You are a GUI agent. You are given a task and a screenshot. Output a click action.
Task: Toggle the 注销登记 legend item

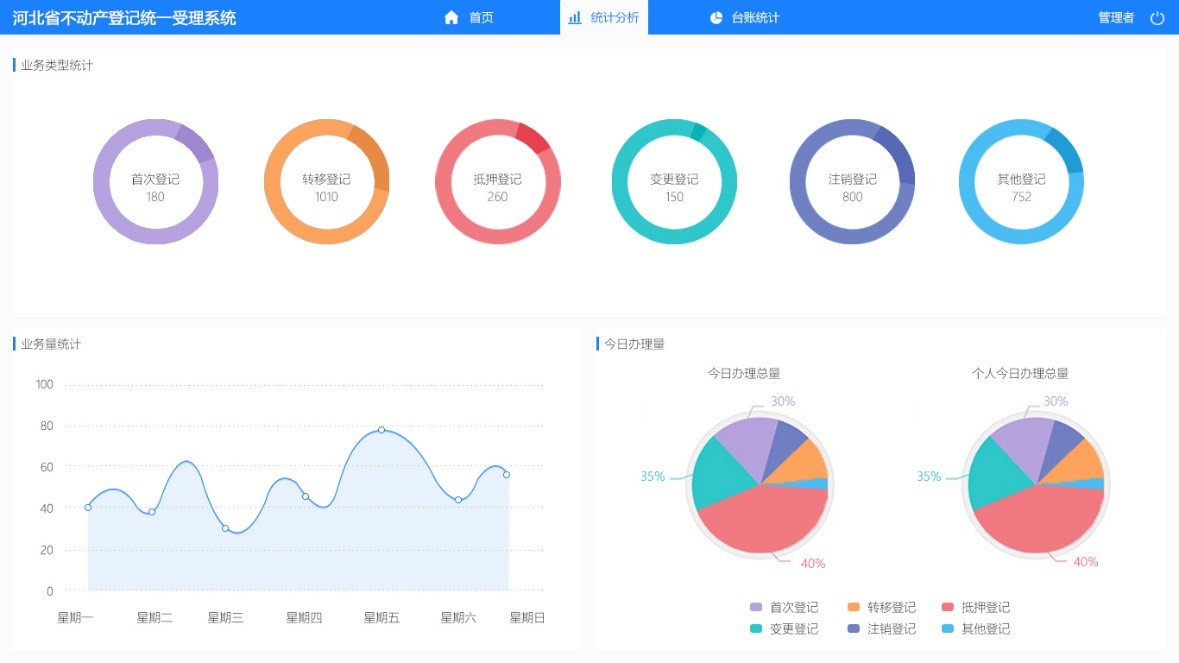[x=882, y=629]
